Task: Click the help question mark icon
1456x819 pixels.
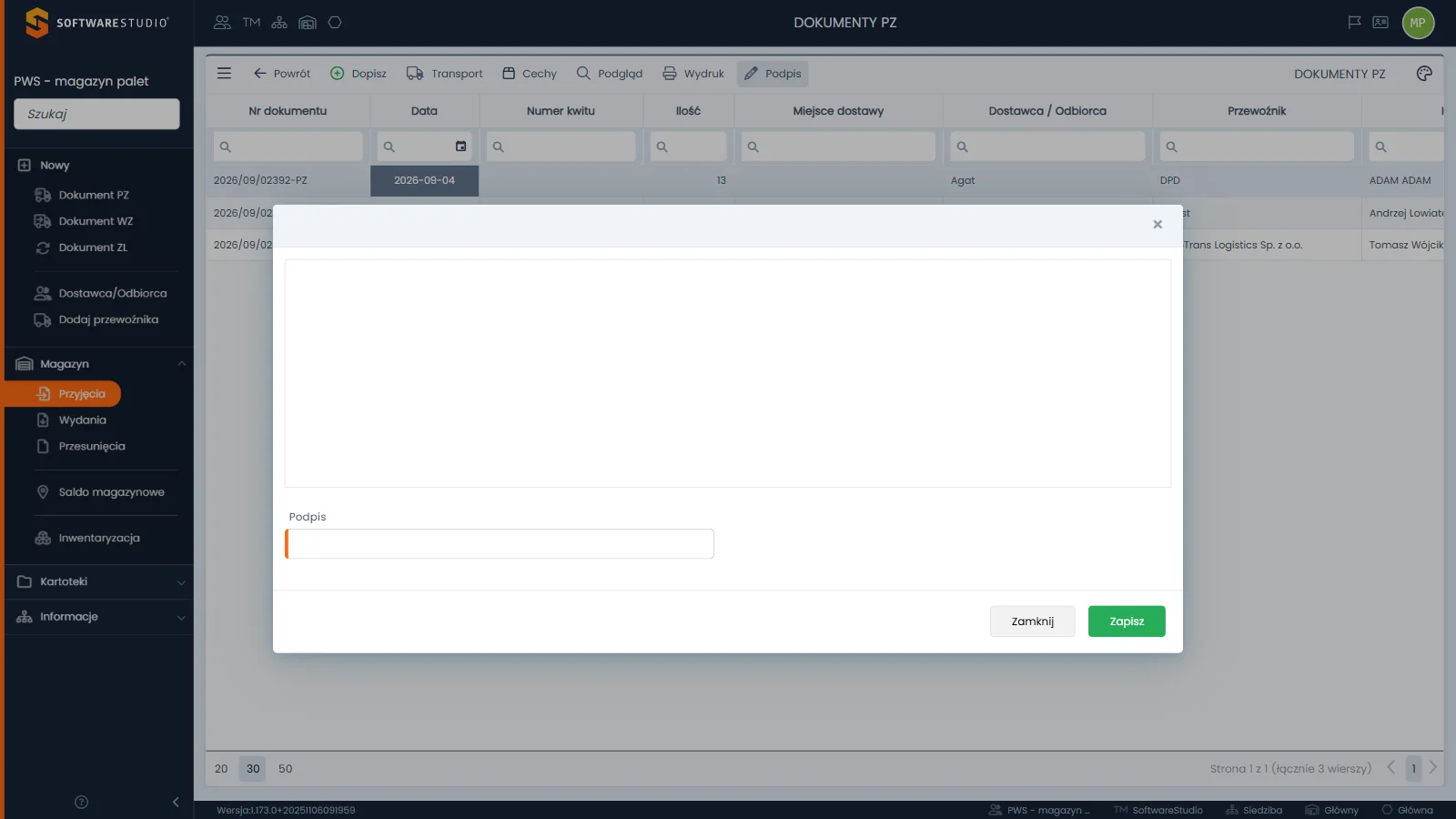Action: pyautogui.click(x=81, y=802)
